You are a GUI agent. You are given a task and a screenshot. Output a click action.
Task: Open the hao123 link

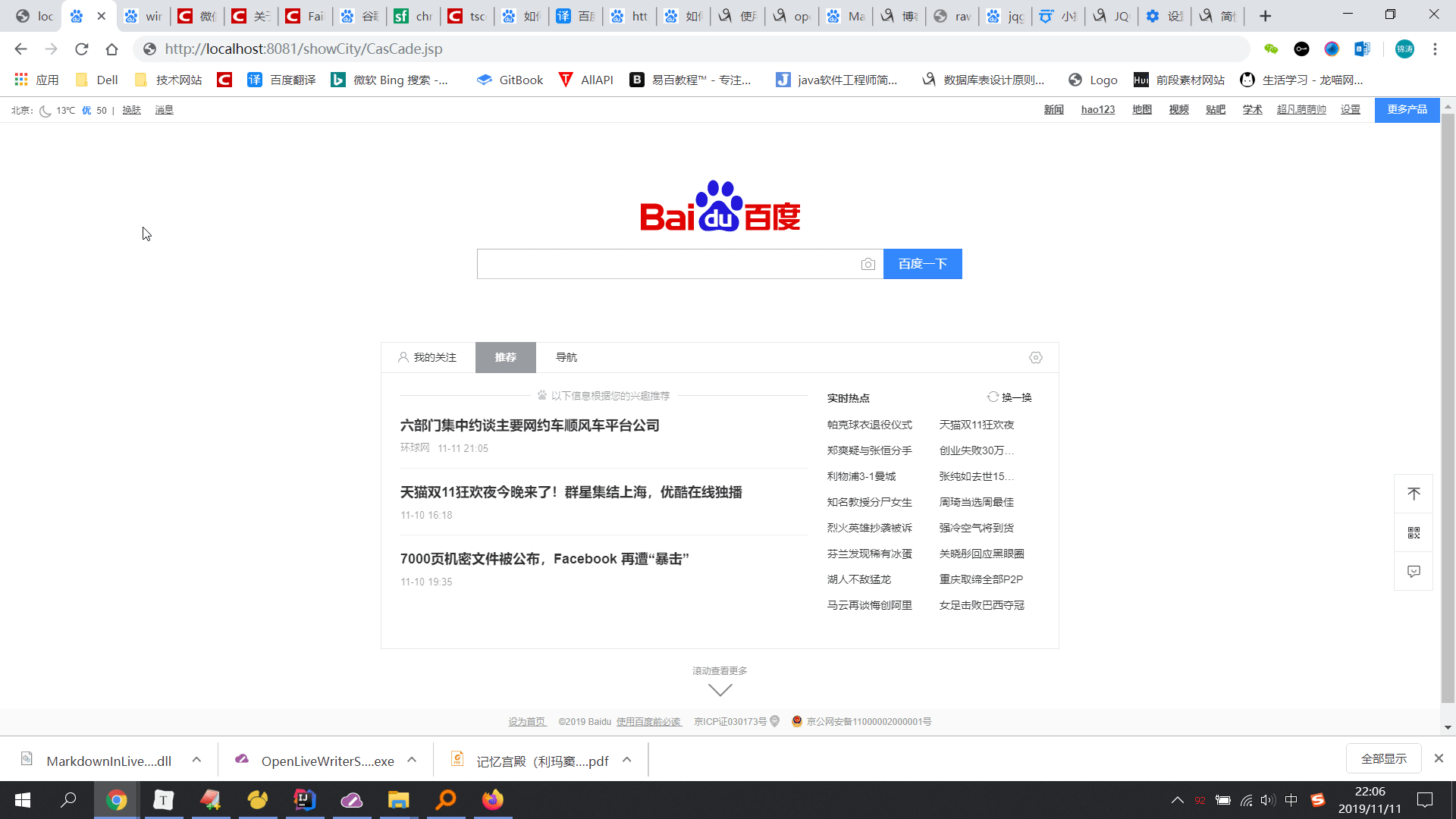(x=1097, y=109)
